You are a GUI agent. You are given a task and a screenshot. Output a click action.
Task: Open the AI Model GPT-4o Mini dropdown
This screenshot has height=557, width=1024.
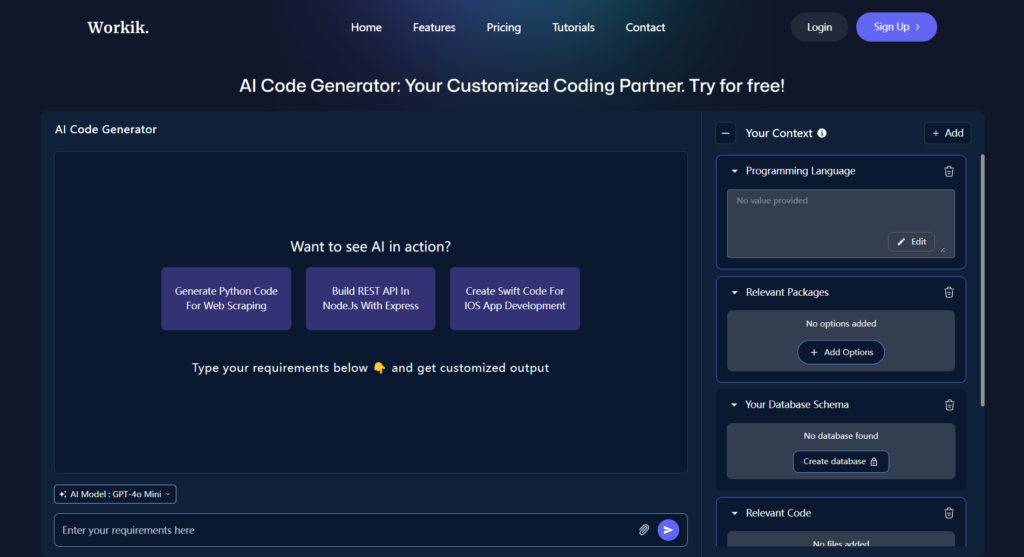(x=115, y=494)
